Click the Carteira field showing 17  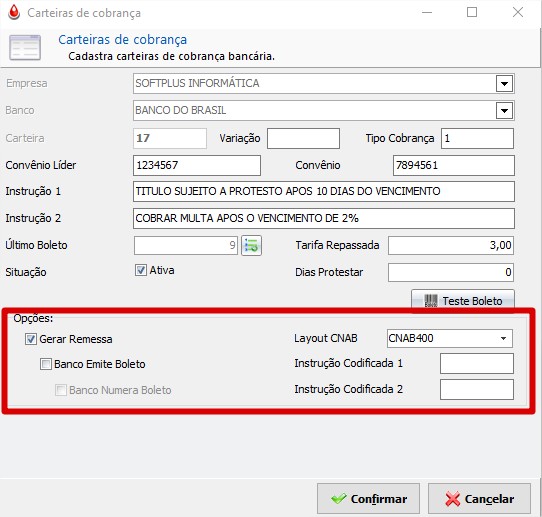point(170,139)
